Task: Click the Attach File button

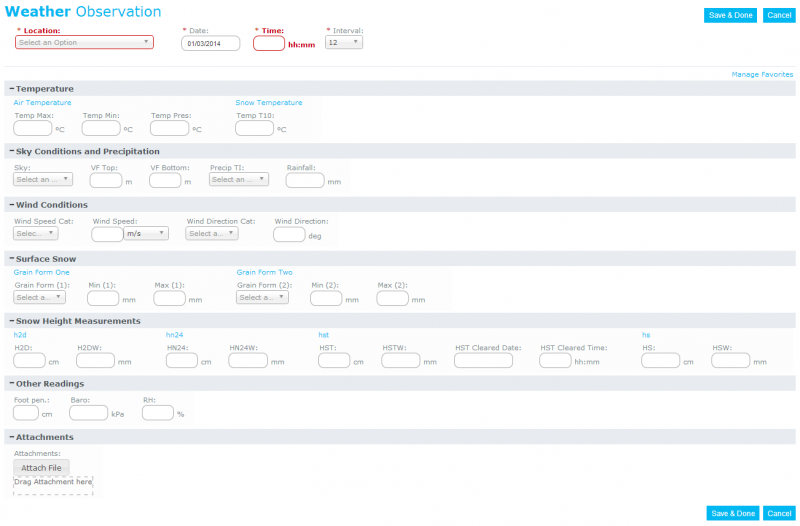Action: point(41,468)
